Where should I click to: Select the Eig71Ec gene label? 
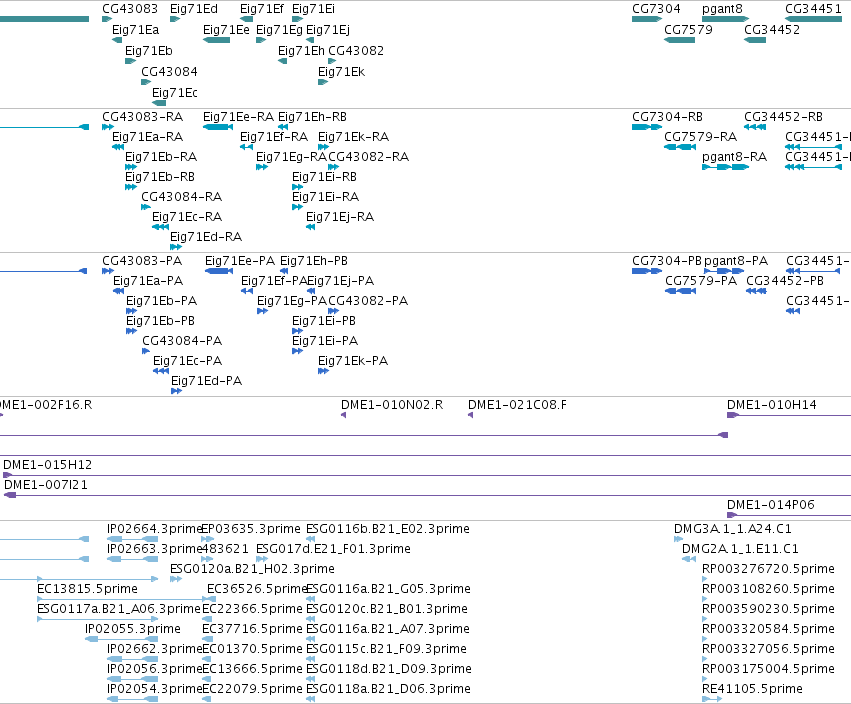click(174, 93)
